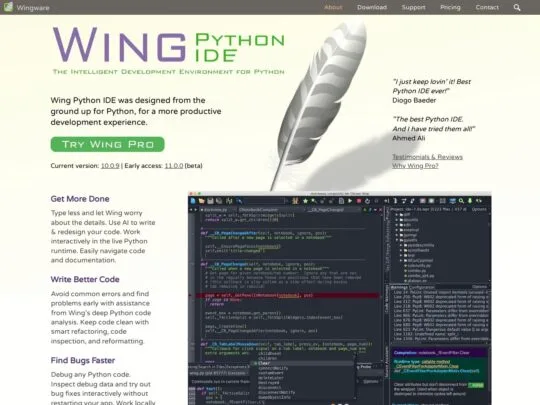Open the Why Wing Pro? link
The image size is (540, 405).
coord(415,166)
